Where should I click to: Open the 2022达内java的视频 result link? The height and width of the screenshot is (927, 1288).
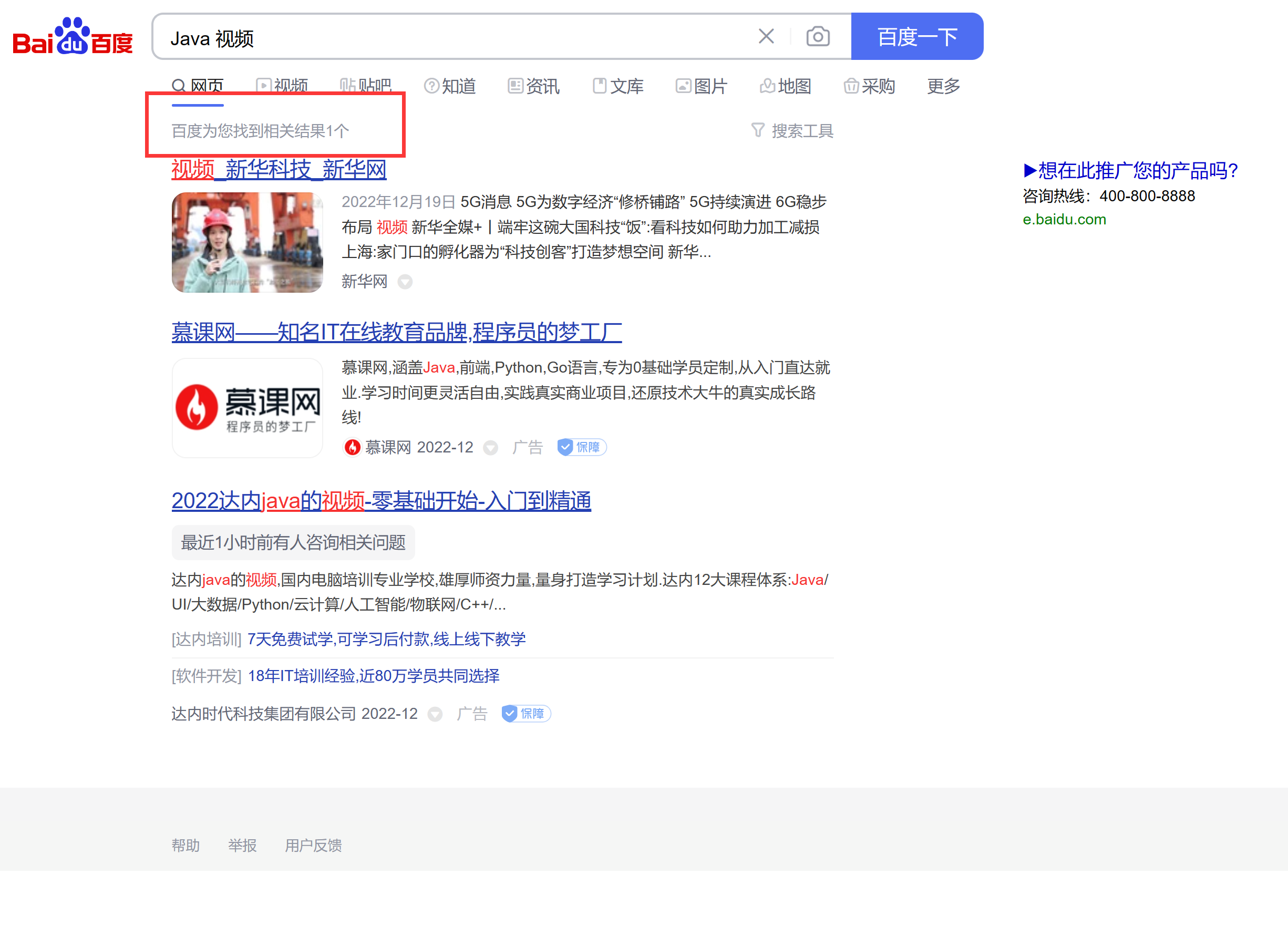[381, 501]
